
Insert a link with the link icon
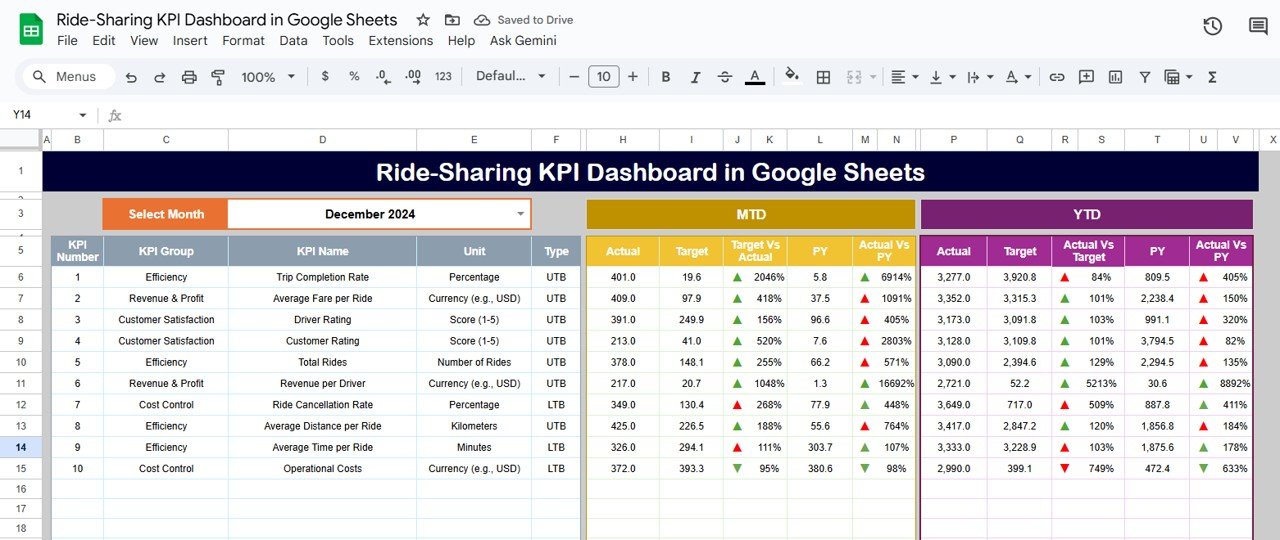[1056, 77]
